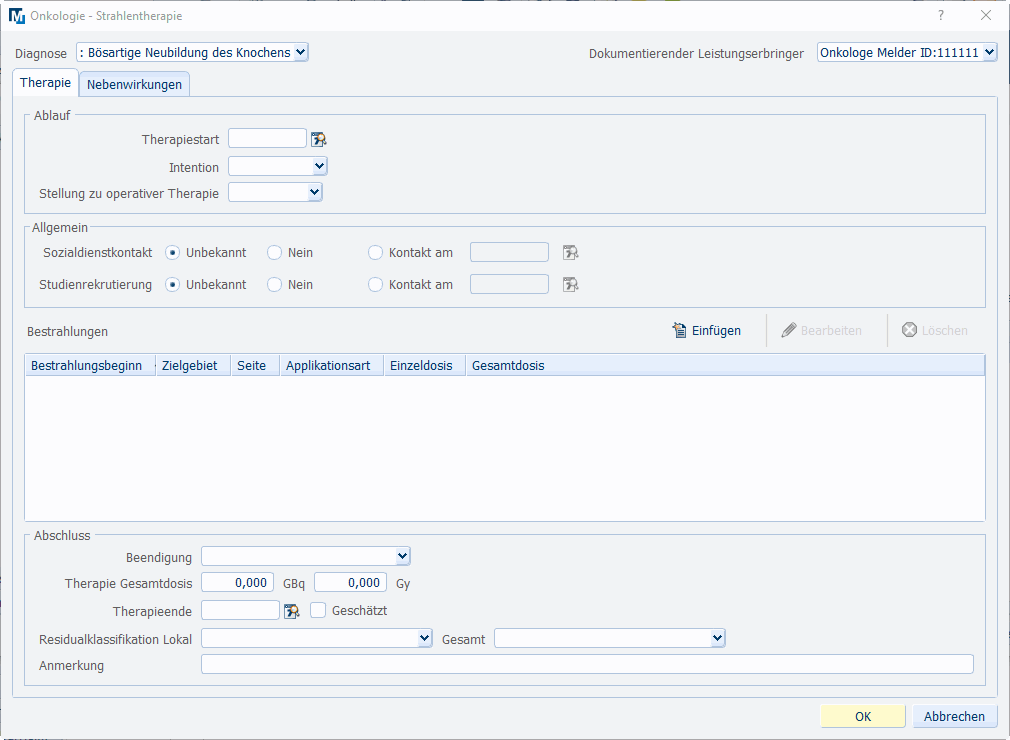
Task: Select Kontakt am for Studienrekrutierung
Action: [x=376, y=285]
